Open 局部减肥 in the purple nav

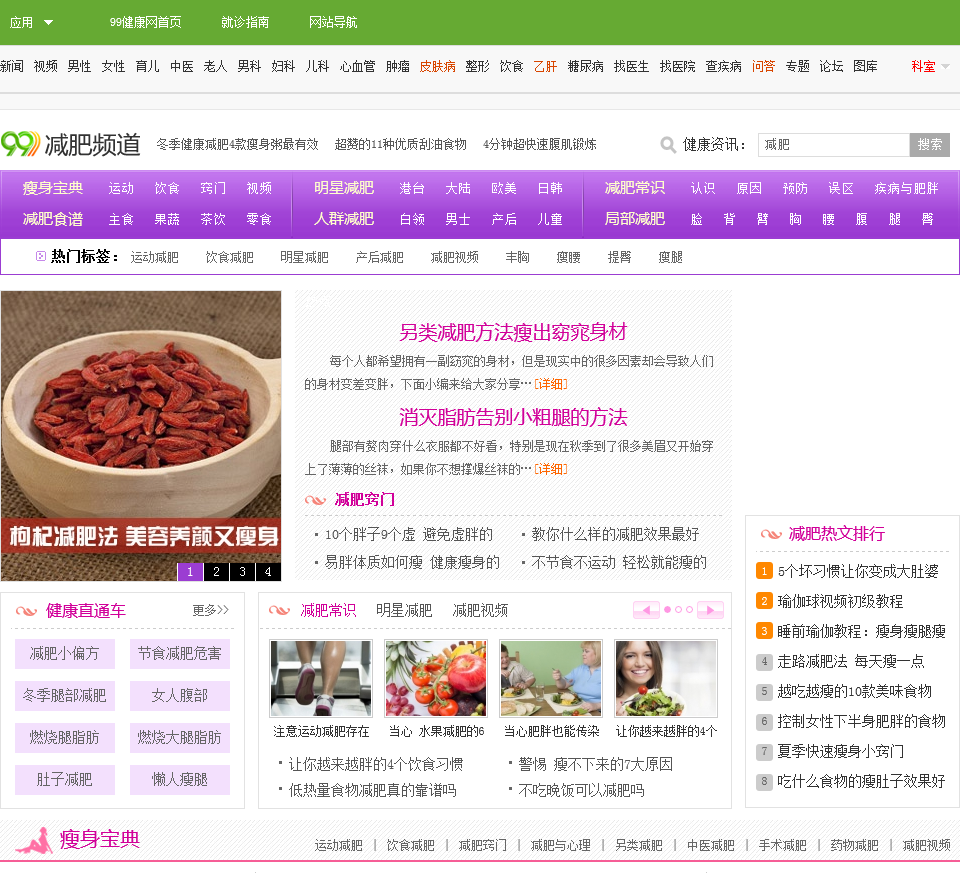[634, 219]
